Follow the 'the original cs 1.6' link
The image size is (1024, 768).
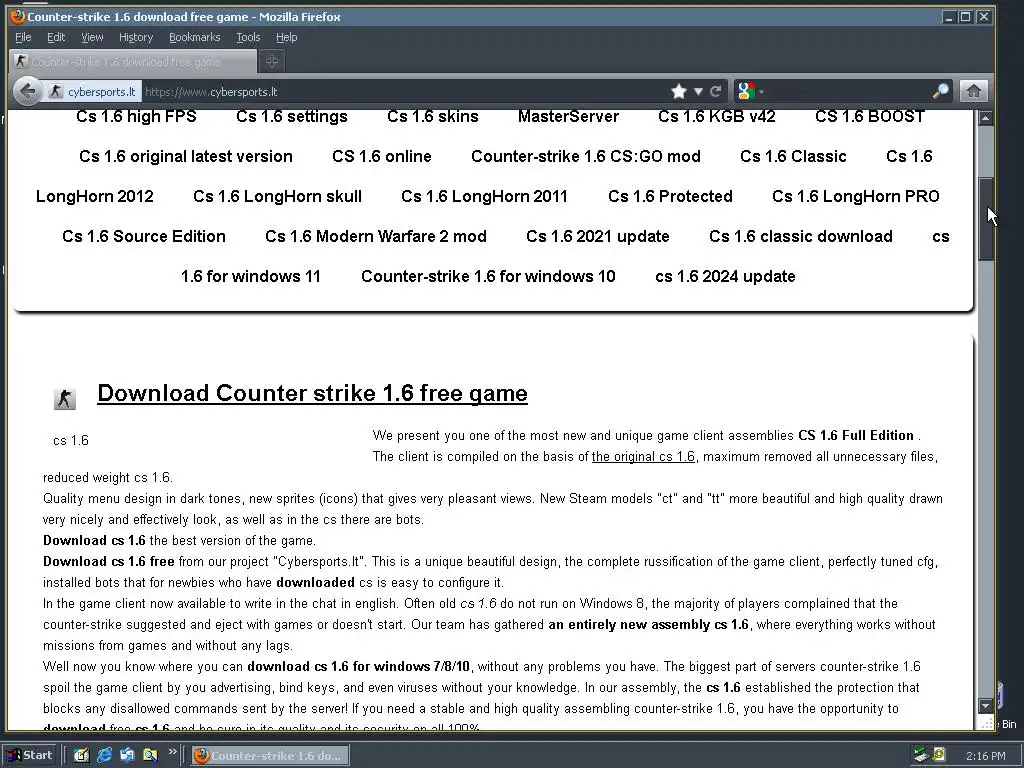click(643, 456)
